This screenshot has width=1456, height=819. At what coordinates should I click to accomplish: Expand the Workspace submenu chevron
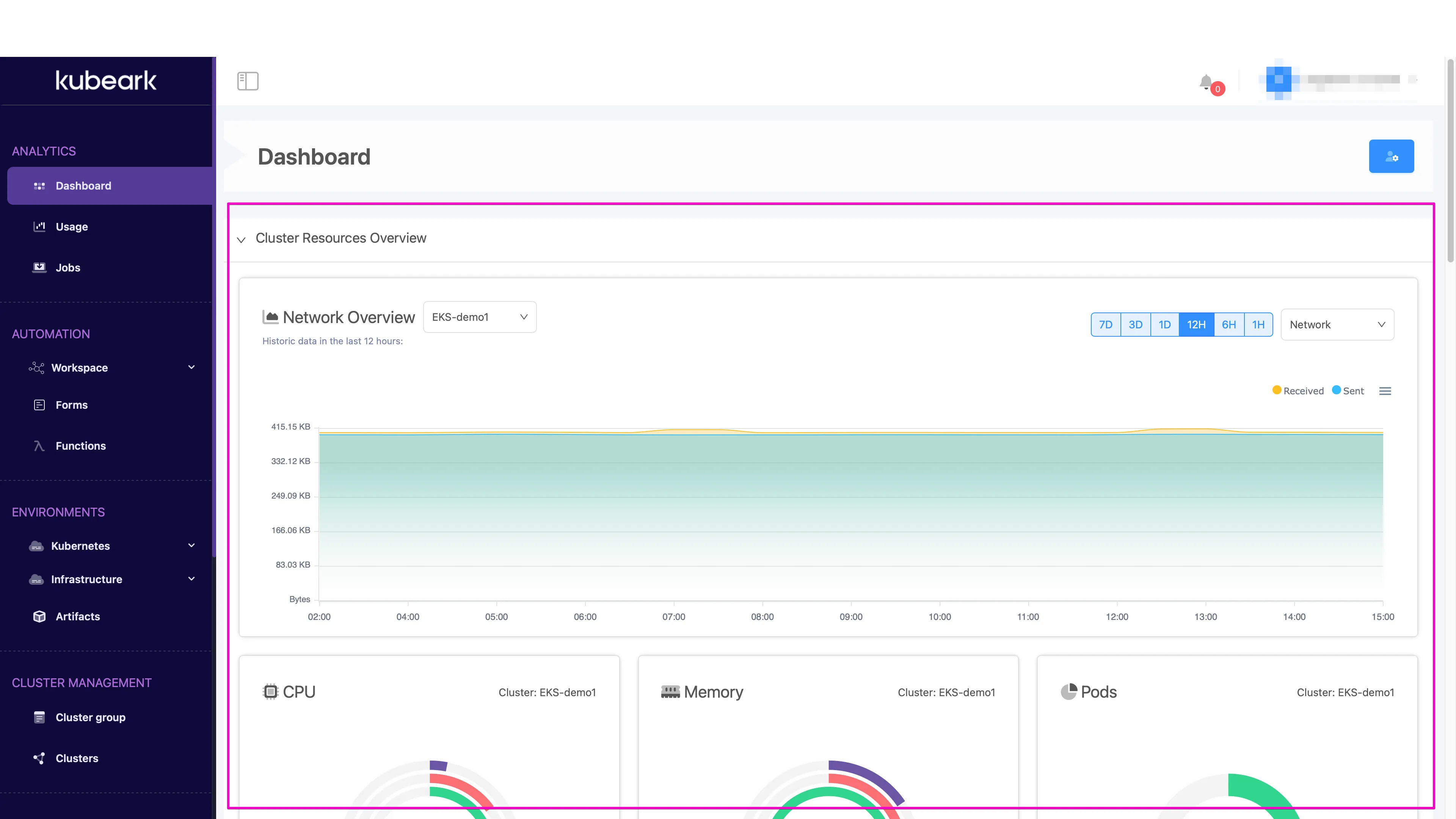(191, 367)
